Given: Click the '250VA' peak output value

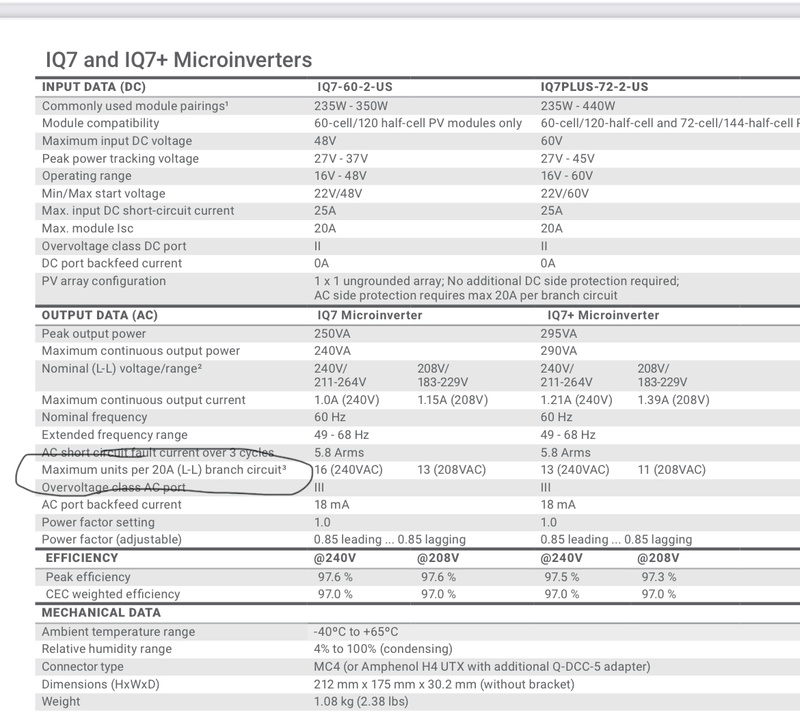Looking at the screenshot, I should coord(332,334).
